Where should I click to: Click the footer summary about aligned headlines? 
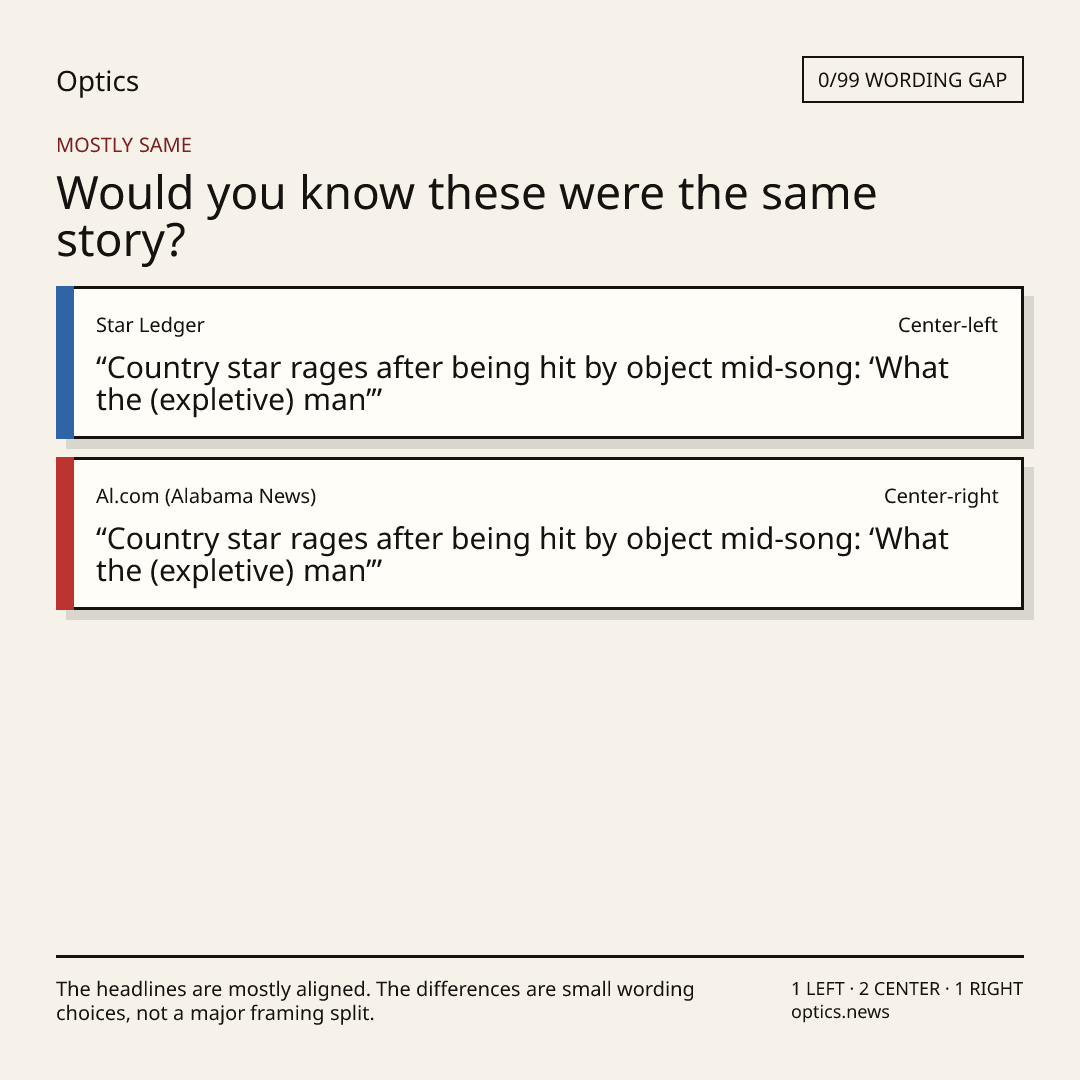[x=375, y=1001]
